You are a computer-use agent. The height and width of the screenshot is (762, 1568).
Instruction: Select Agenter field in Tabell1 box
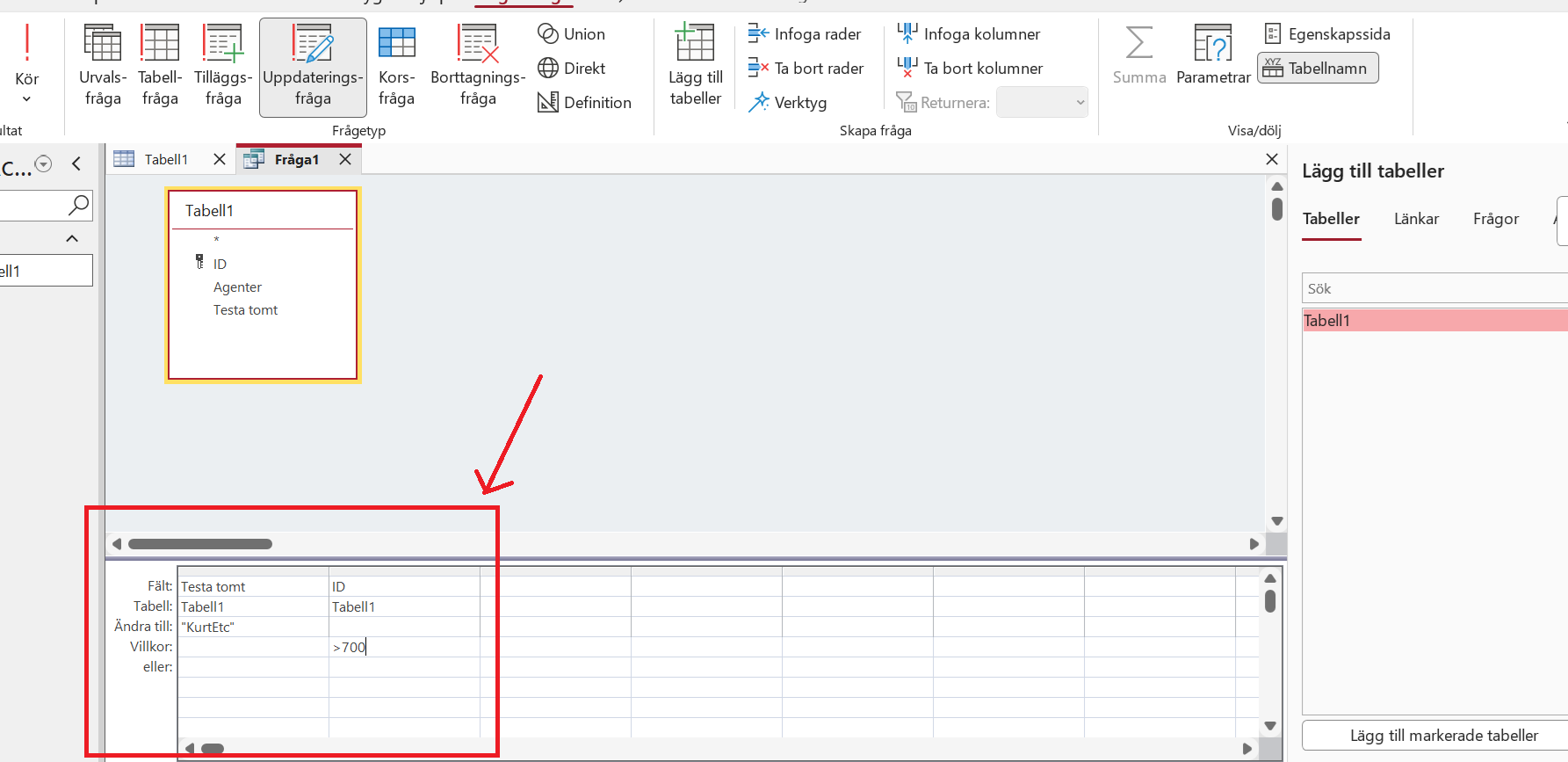click(x=237, y=287)
